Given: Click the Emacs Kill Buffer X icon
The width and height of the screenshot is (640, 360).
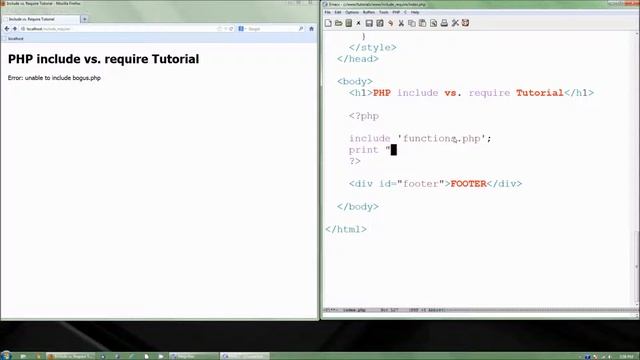Looking at the screenshot, I should click(358, 23).
